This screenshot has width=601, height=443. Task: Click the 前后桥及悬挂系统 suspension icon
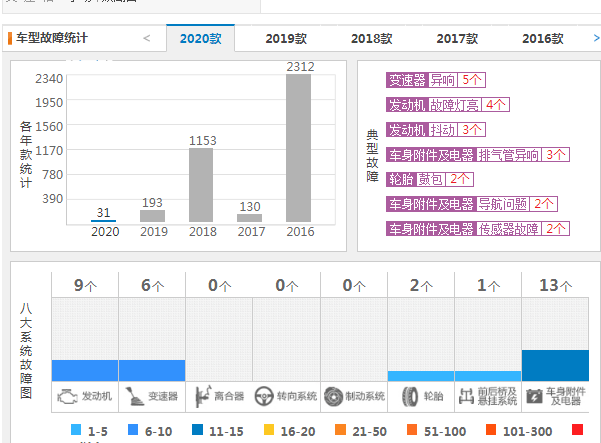[466, 396]
